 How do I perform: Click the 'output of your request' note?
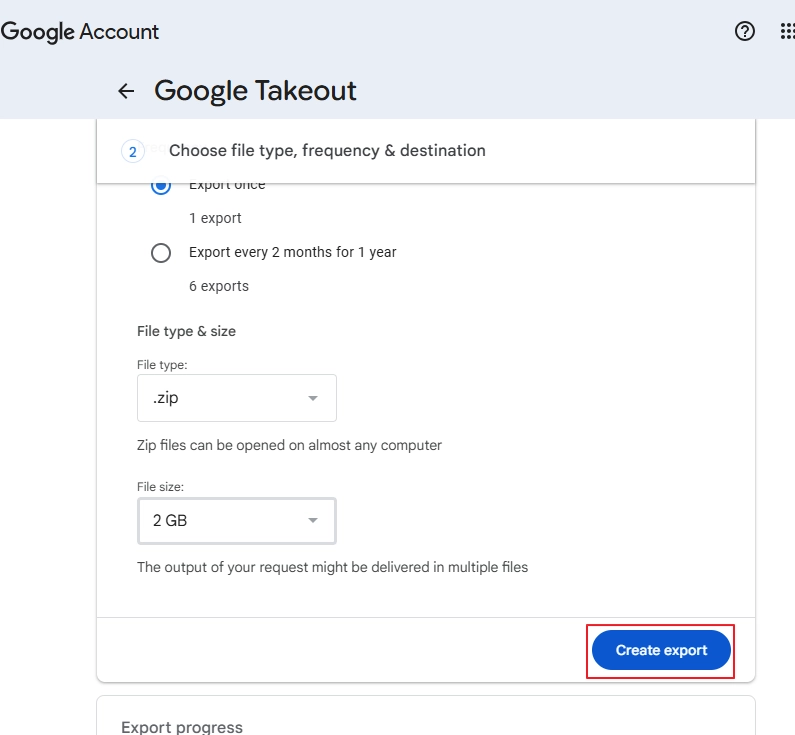tap(332, 567)
